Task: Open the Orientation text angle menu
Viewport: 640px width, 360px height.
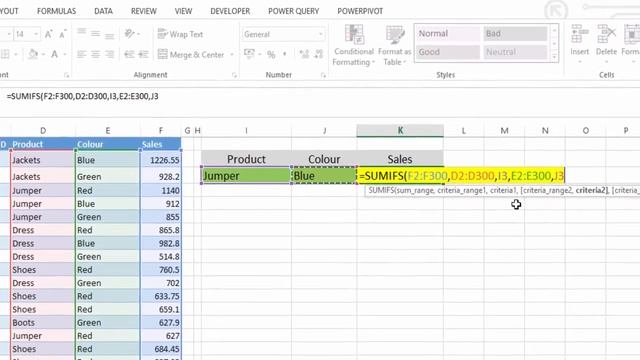Action: [131, 34]
